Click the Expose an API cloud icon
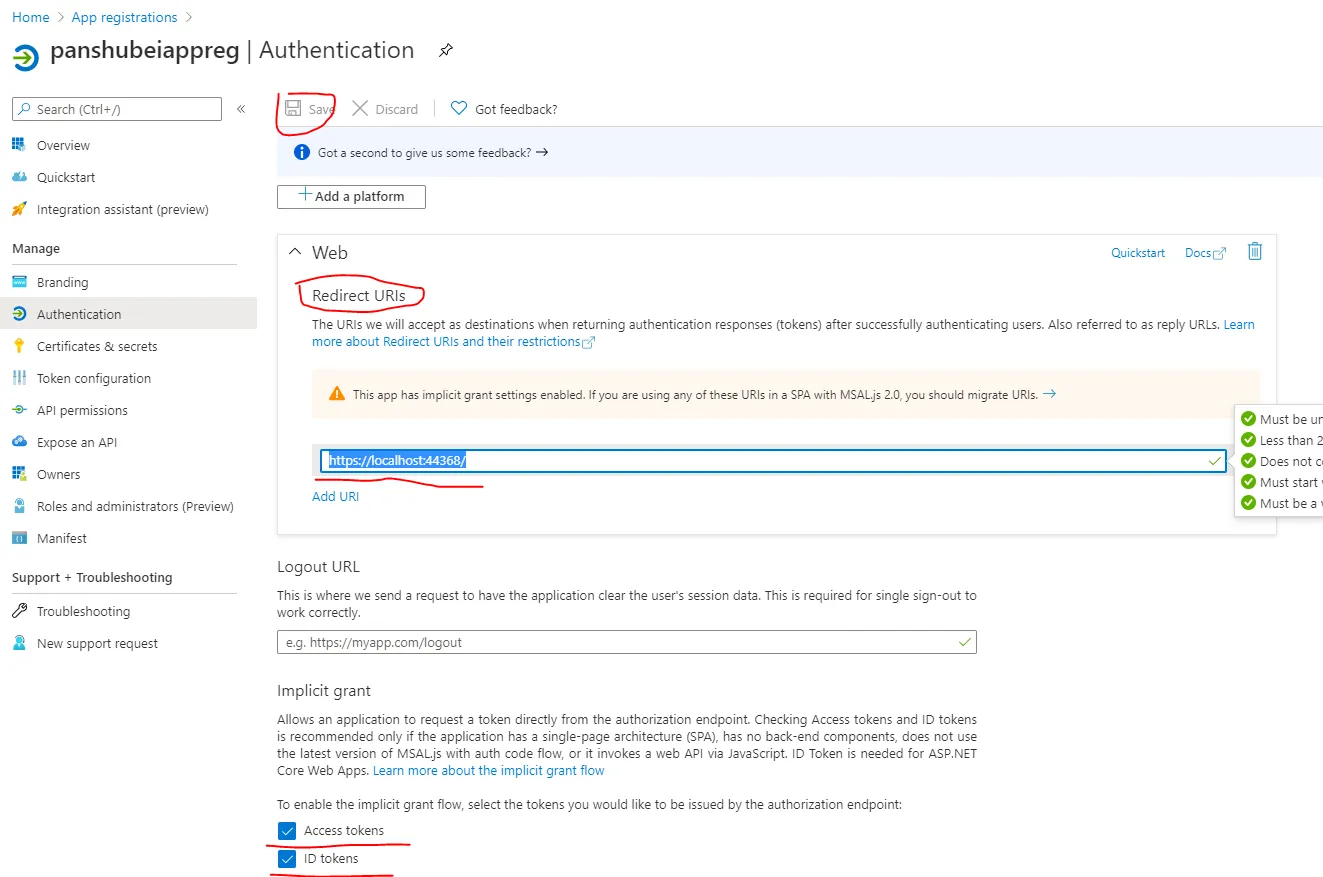The image size is (1323, 877). (x=19, y=442)
